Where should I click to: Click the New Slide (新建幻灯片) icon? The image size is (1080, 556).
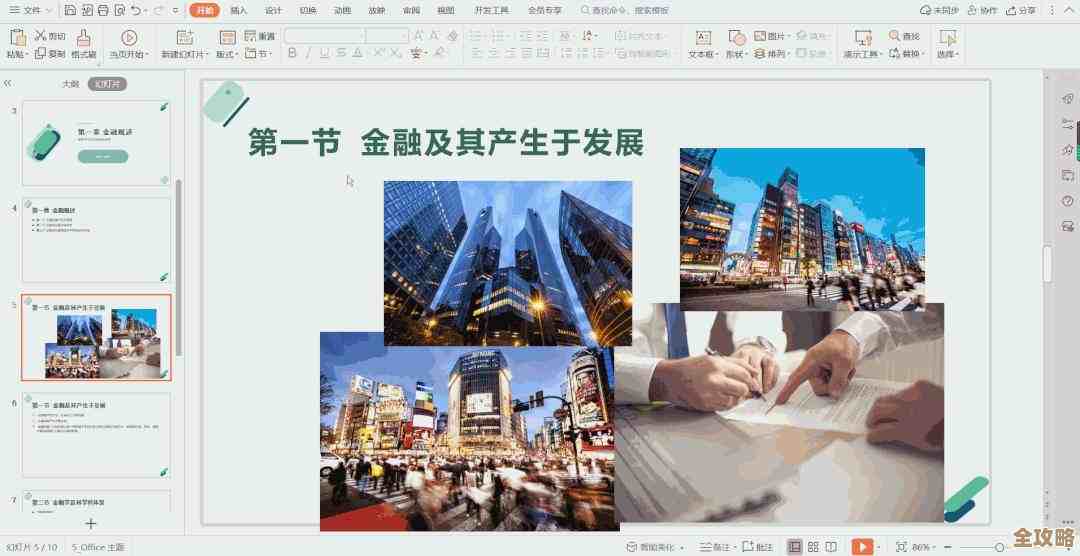[x=184, y=37]
